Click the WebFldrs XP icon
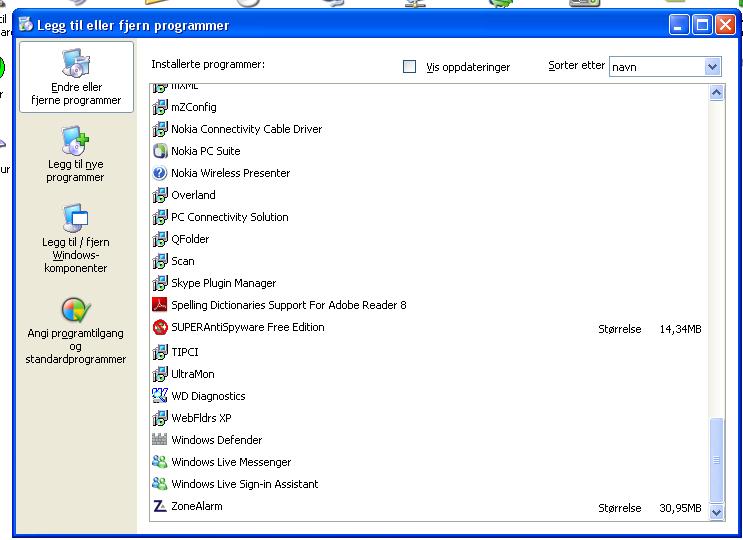Image resolution: width=743 pixels, height=540 pixels. pyautogui.click(x=160, y=418)
